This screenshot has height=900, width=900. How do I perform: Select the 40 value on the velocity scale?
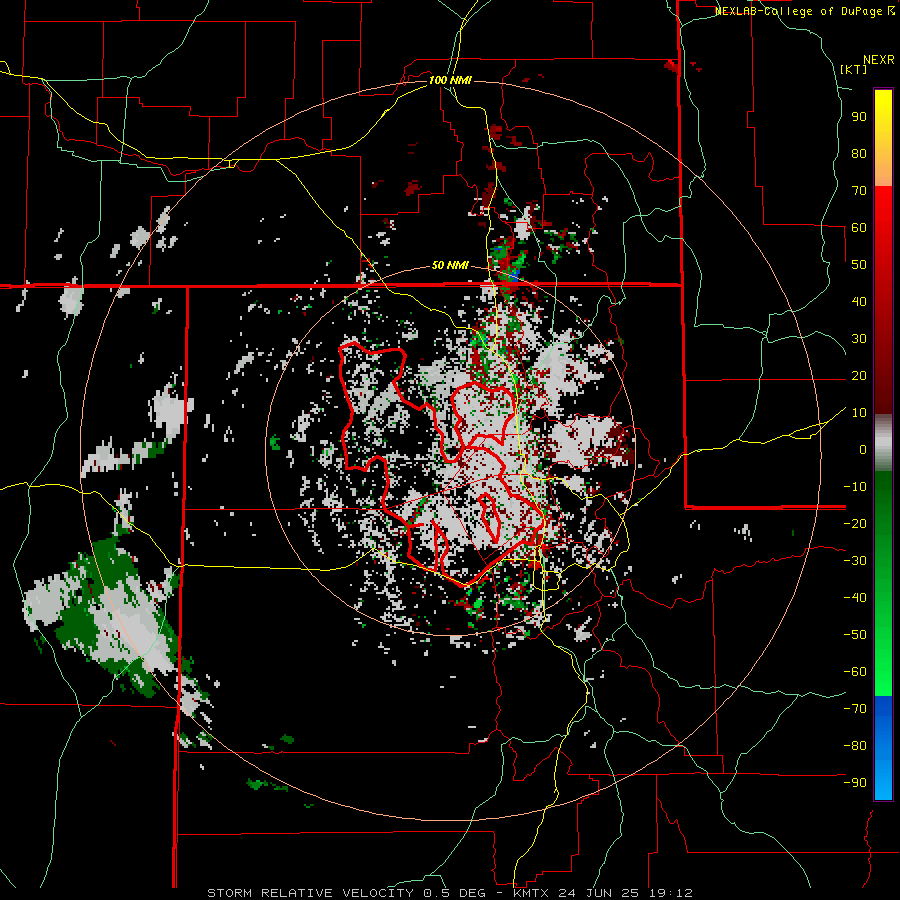pos(859,301)
